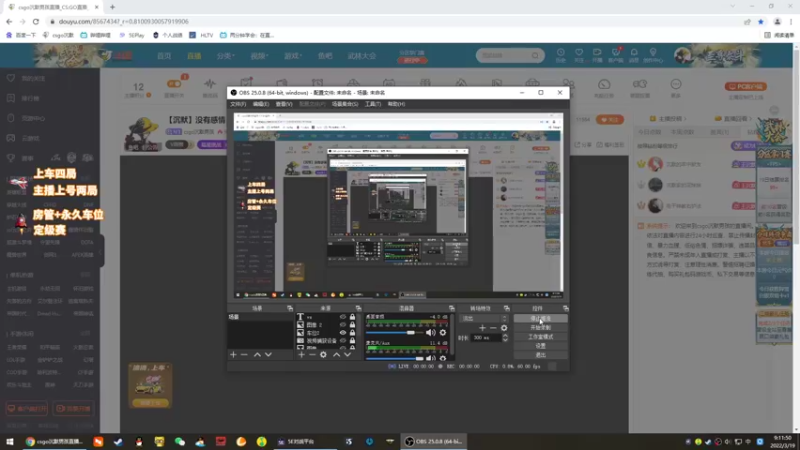
Task: Move the scene up in the scenes list
Action: pos(257,355)
